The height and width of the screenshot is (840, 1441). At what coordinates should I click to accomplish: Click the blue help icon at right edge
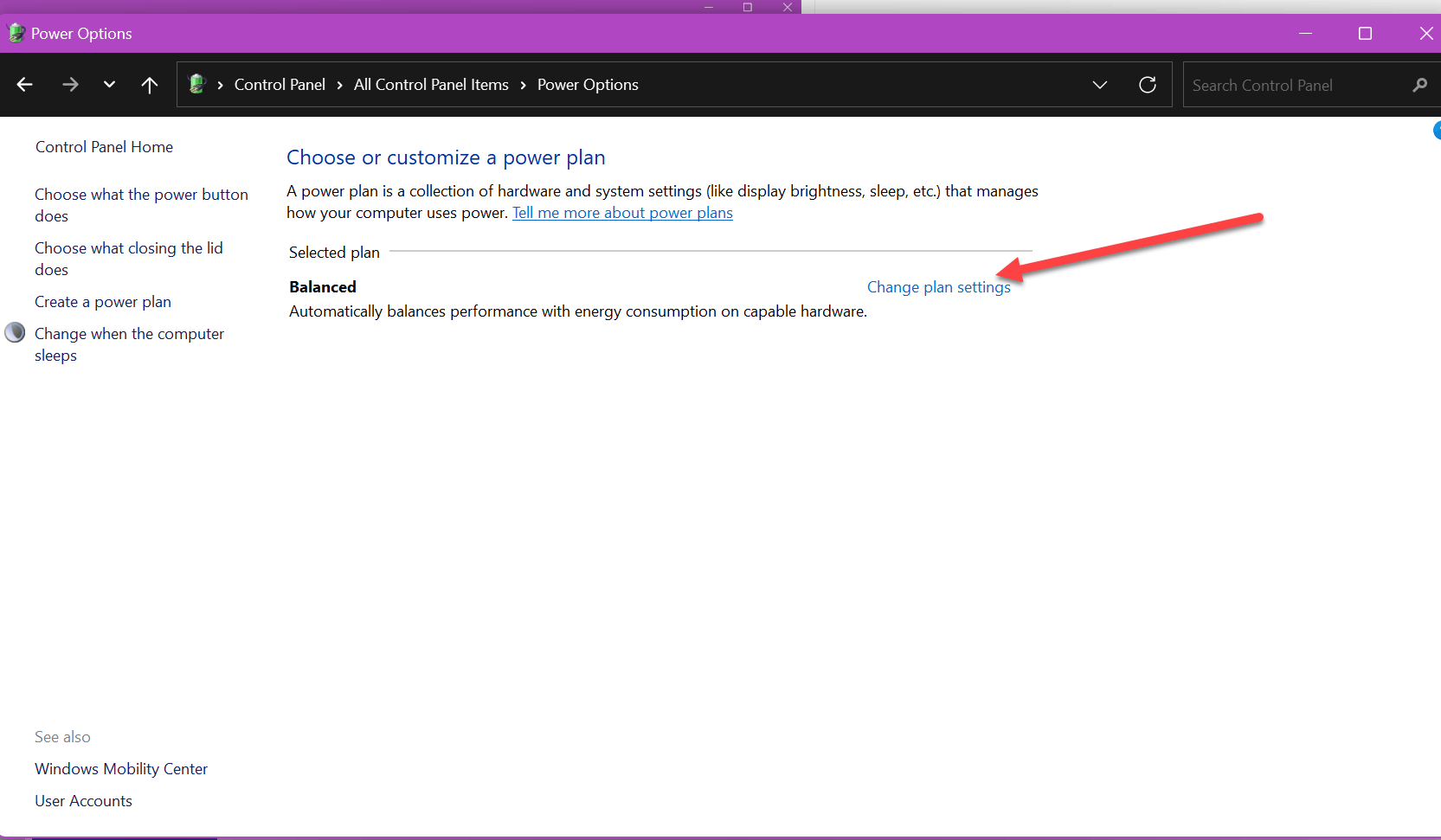1437,131
